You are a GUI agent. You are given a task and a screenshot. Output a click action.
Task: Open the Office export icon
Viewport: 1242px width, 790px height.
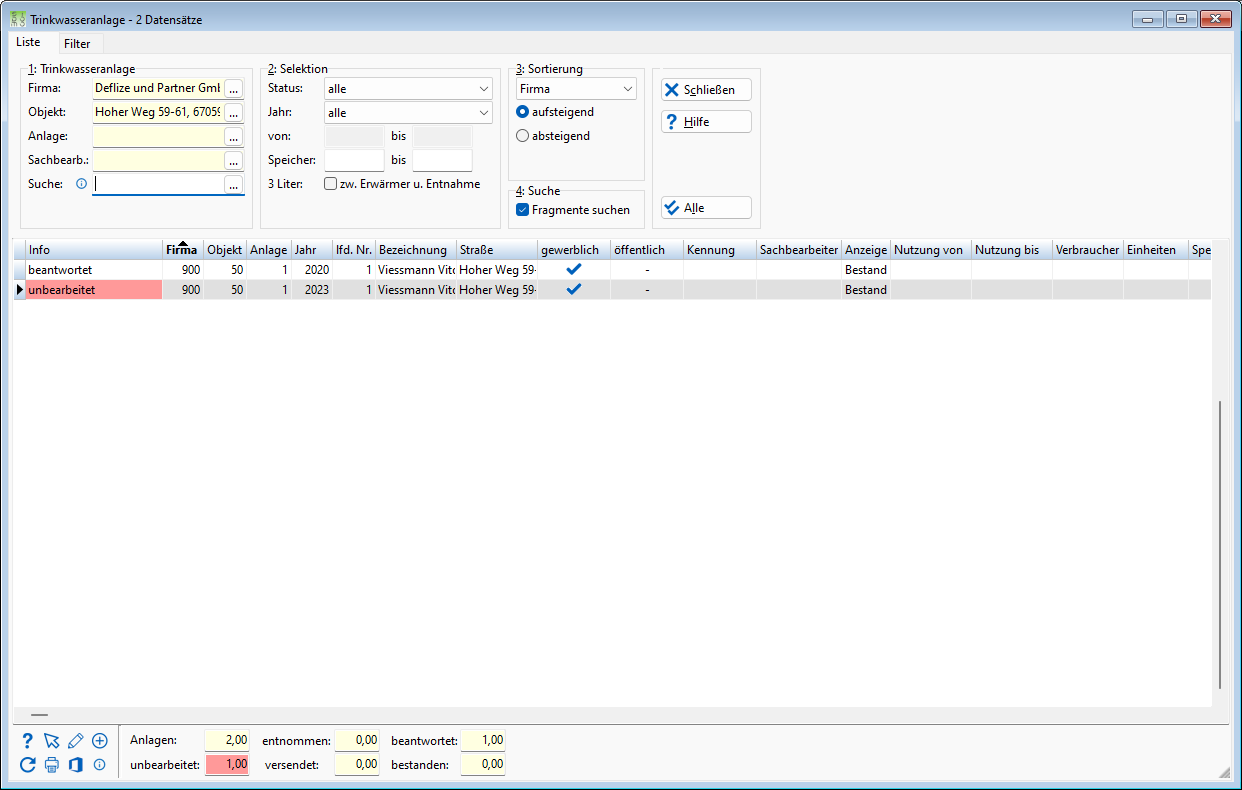click(x=76, y=765)
